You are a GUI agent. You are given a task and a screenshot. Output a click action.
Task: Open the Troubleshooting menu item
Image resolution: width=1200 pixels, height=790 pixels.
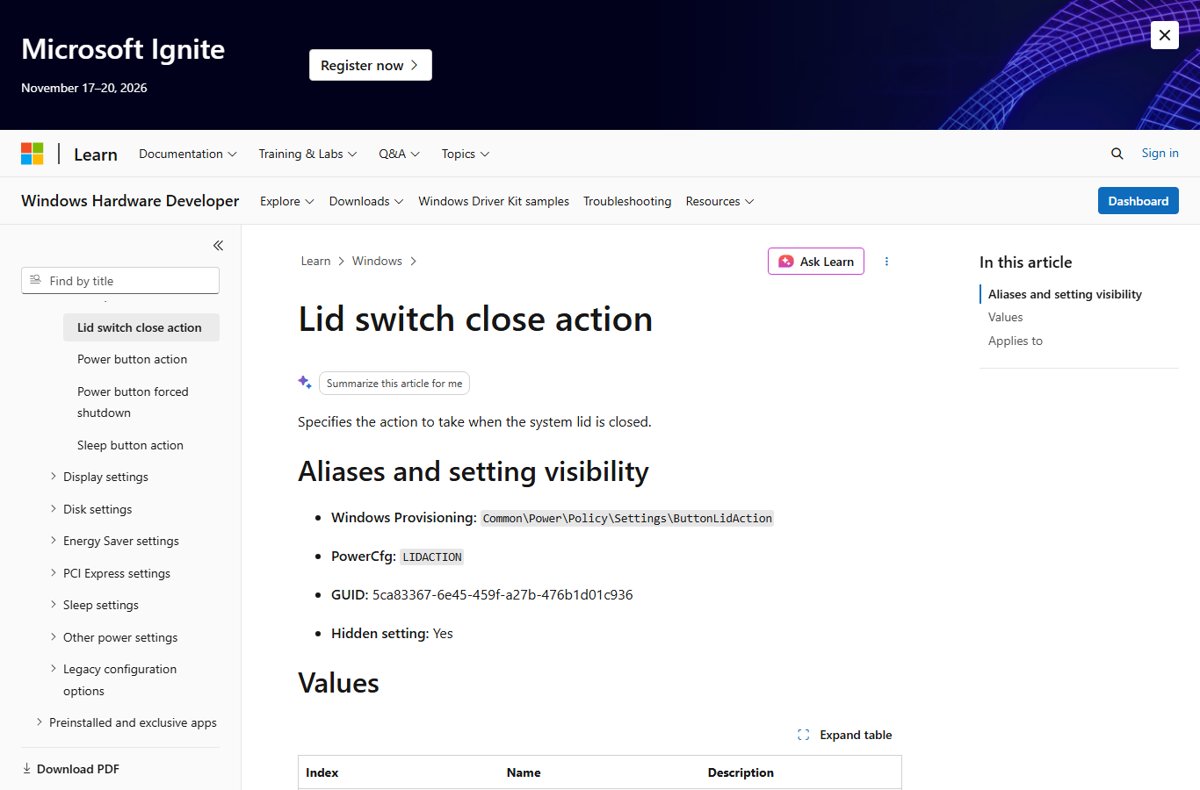[x=627, y=201]
